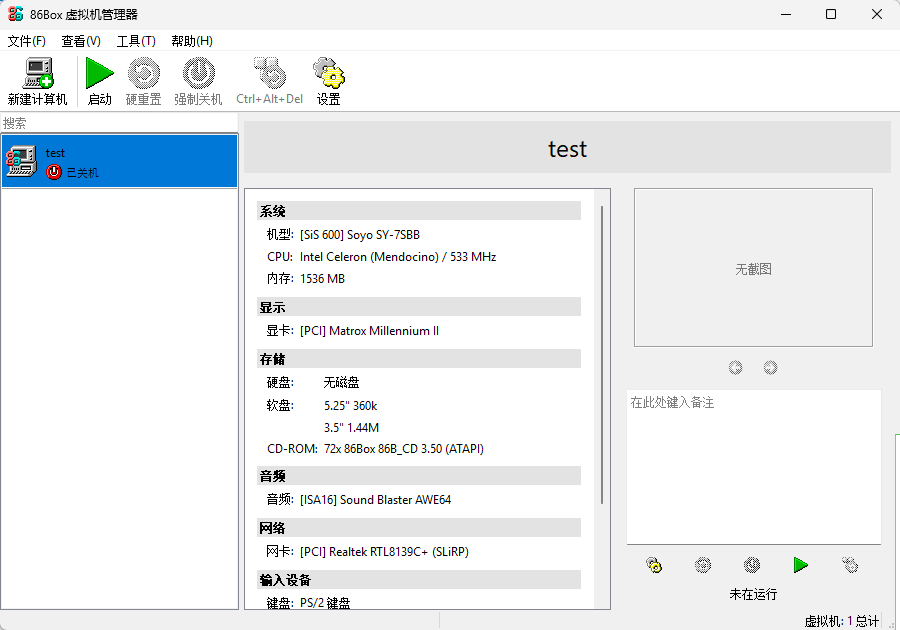900x630 pixels.
Task: Click the small yellow gear icon under notes
Action: (654, 565)
